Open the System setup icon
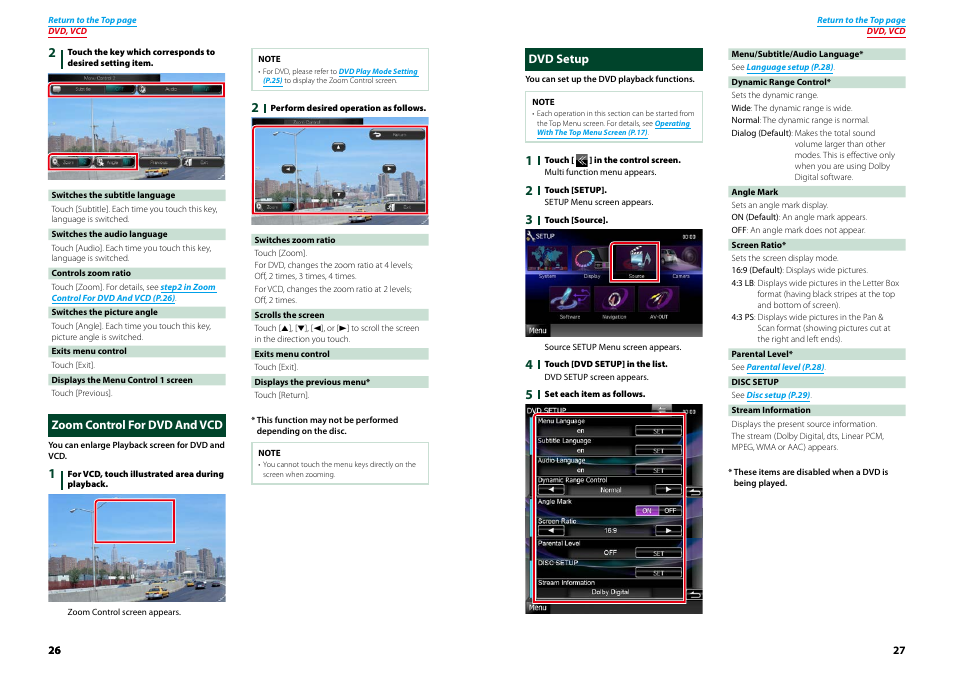Viewport: 954px width, 677px height. point(547,260)
